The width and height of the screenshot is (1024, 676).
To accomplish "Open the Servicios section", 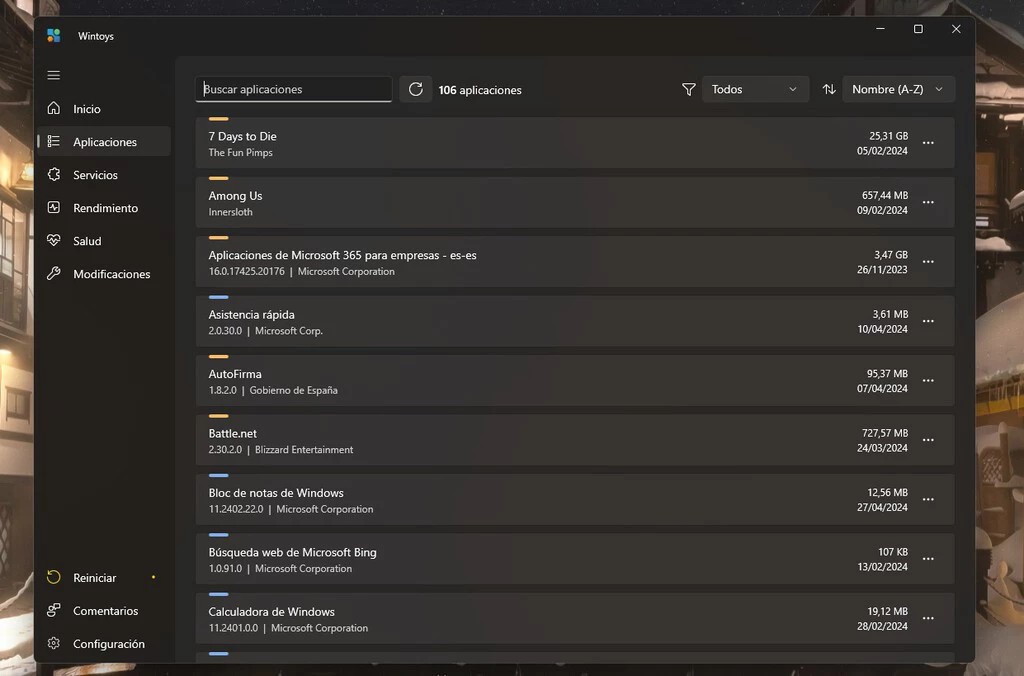I will pos(104,174).
